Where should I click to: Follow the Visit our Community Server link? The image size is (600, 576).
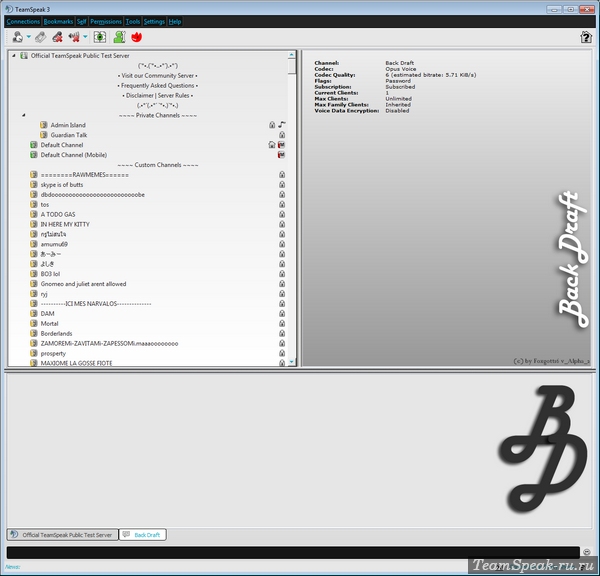tap(158, 76)
